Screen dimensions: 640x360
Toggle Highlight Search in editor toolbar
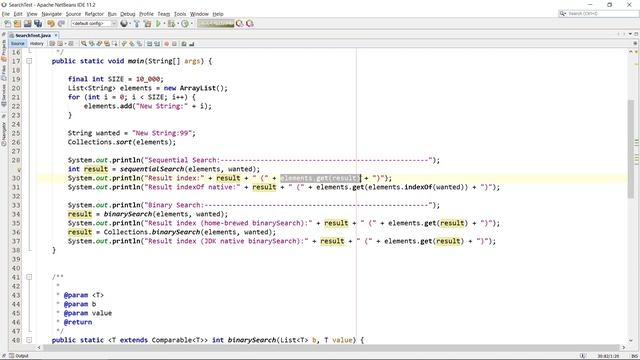tap(107, 43)
